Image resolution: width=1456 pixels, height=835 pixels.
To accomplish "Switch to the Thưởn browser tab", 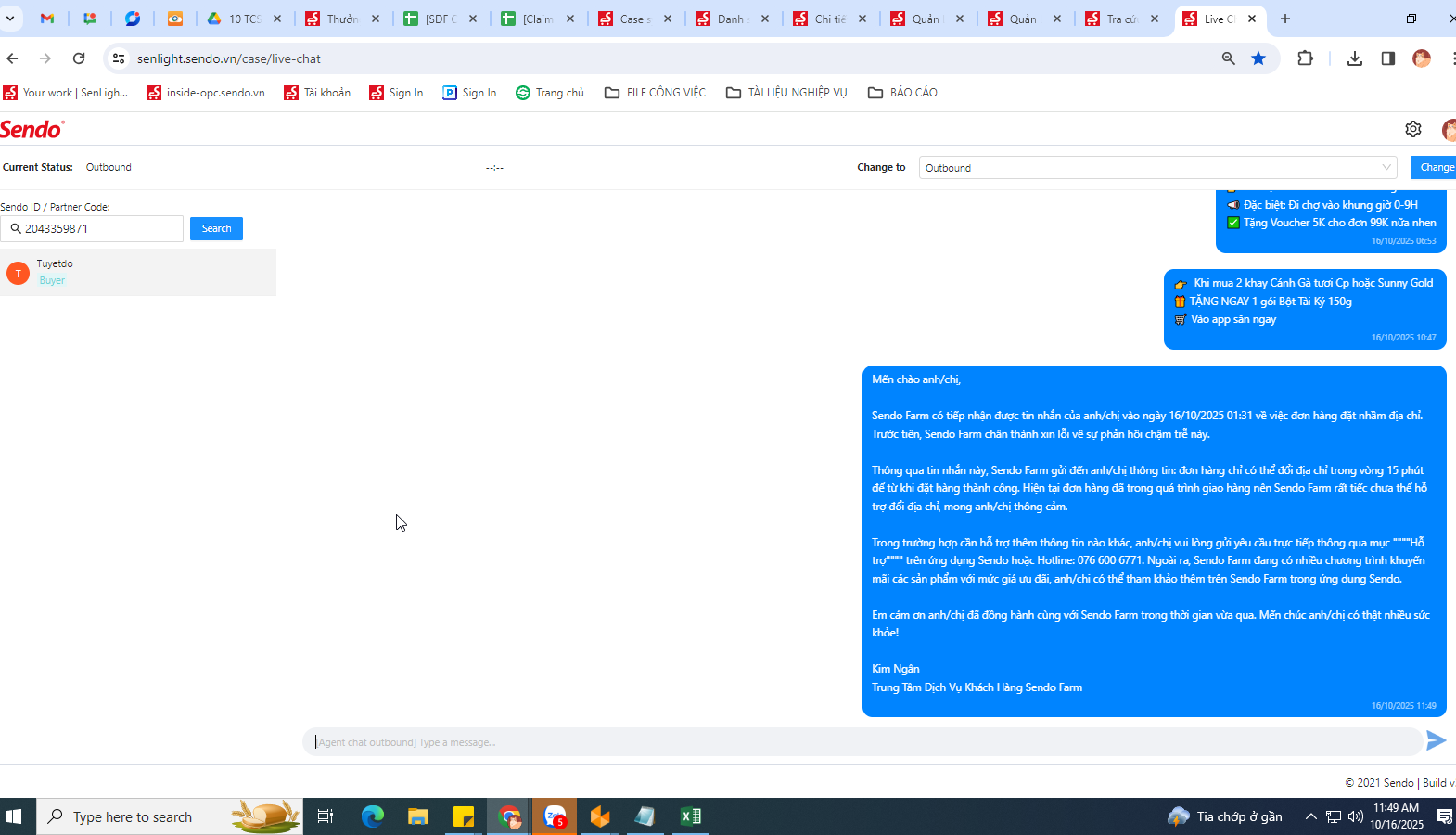I will click(x=343, y=19).
